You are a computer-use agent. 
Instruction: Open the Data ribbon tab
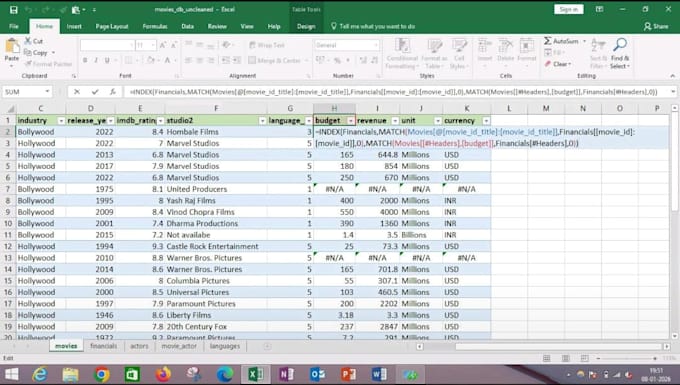[x=187, y=26]
